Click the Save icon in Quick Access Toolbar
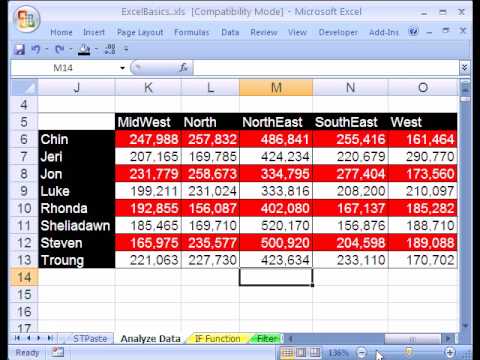Viewport: 480px width, 360px height. [20, 50]
